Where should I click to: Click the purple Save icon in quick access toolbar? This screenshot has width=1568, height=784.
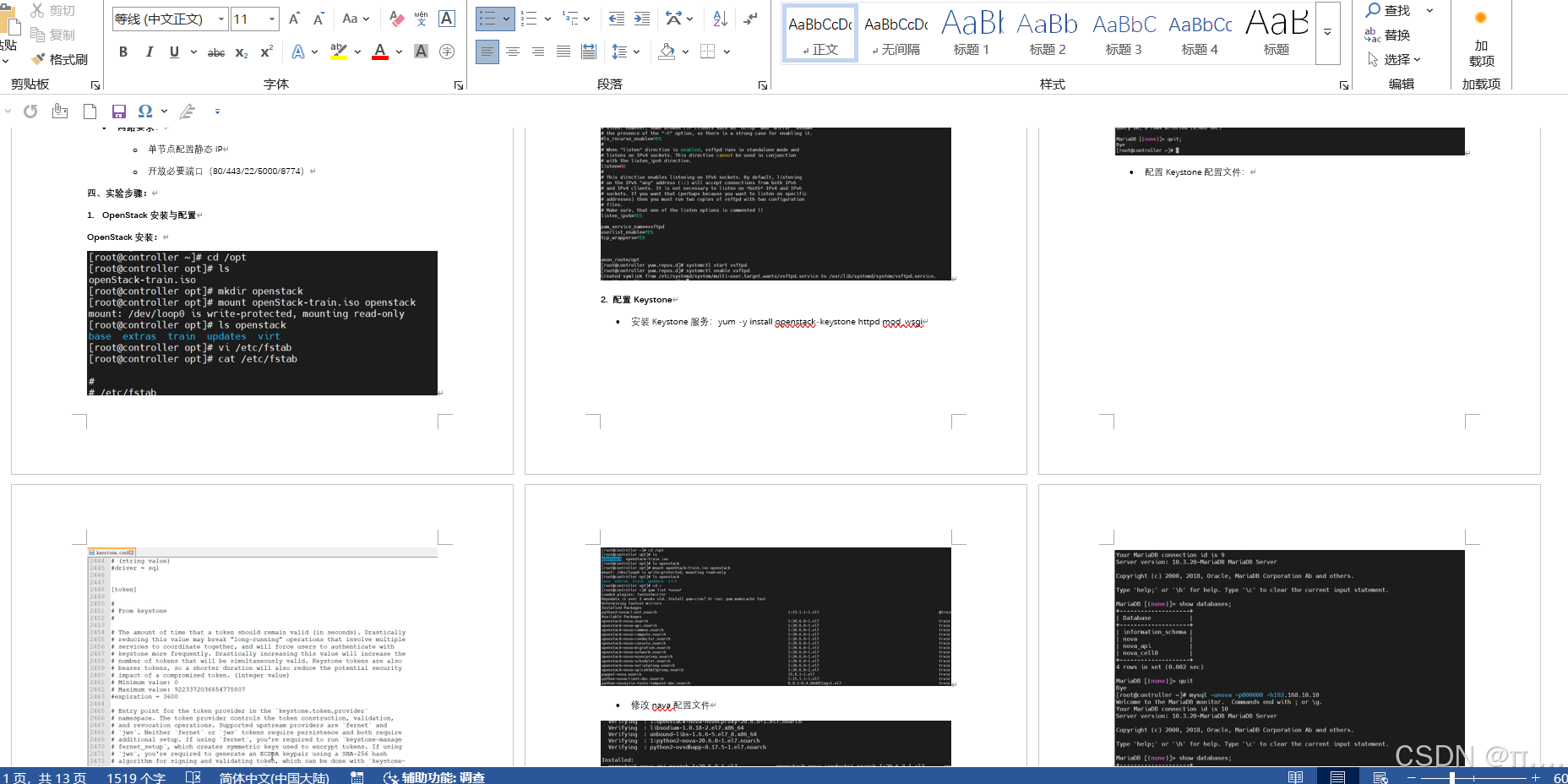pos(119,112)
